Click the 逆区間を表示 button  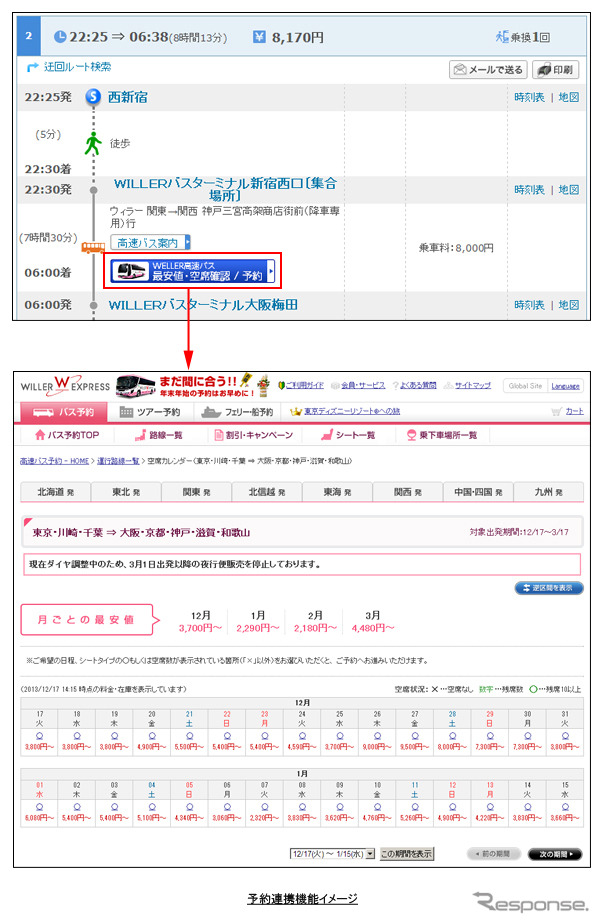pyautogui.click(x=549, y=588)
